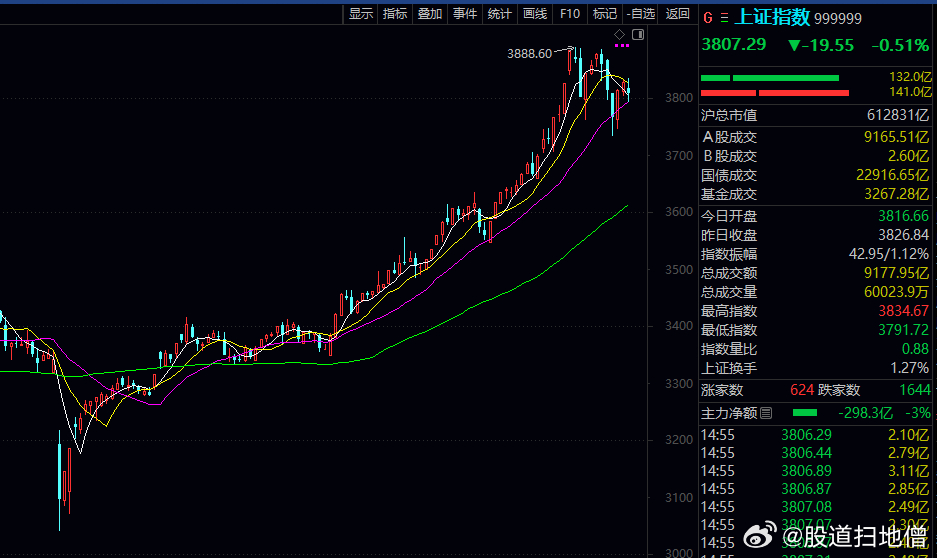This screenshot has height=558, width=937.
Task: Open the 指标 indicators menu
Action: (x=395, y=14)
